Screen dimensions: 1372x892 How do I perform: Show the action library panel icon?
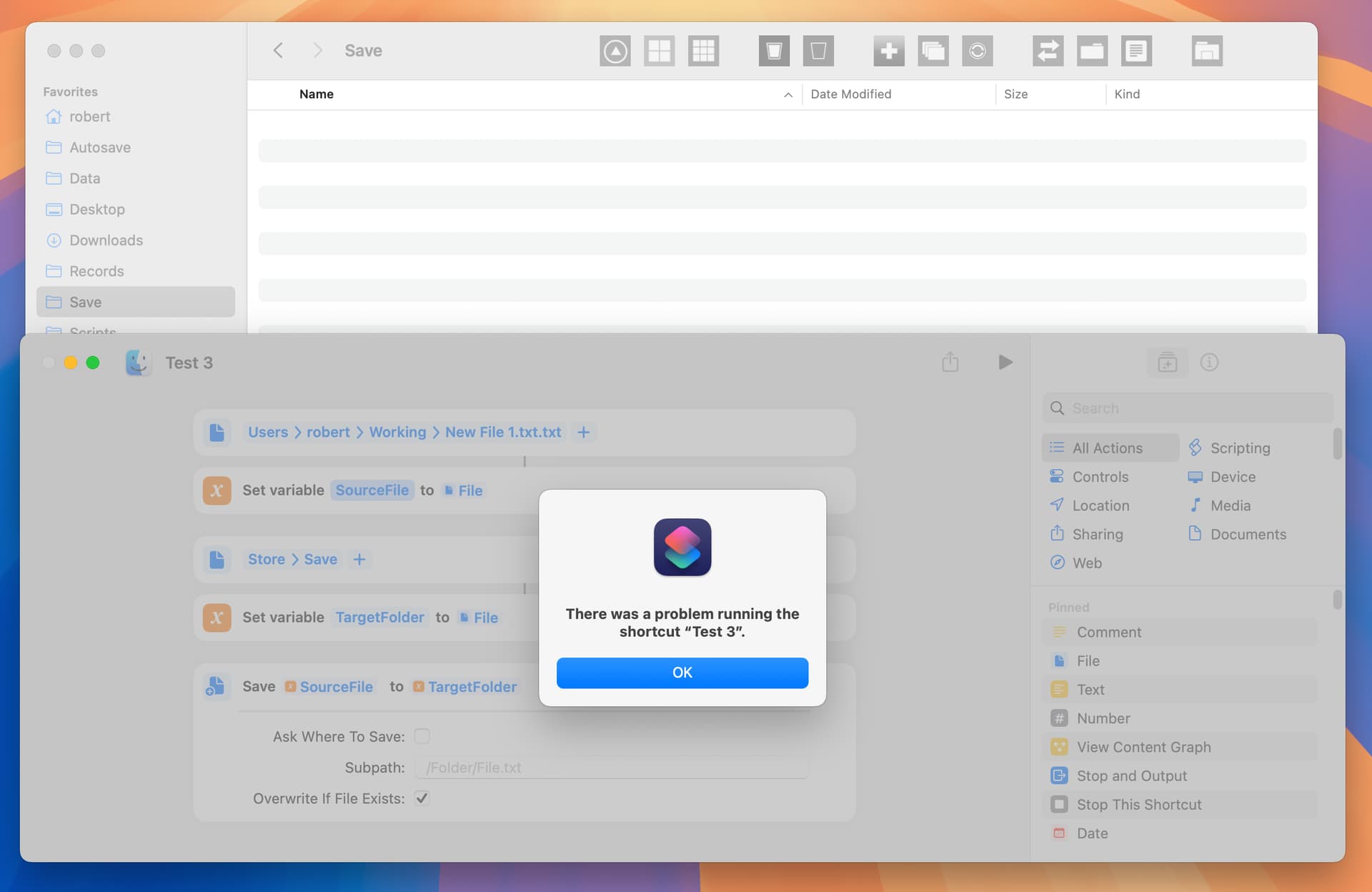pyautogui.click(x=1167, y=362)
